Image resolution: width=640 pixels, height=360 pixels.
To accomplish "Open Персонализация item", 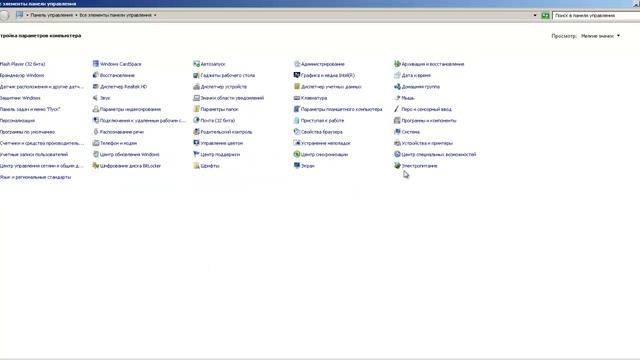I will point(18,121).
